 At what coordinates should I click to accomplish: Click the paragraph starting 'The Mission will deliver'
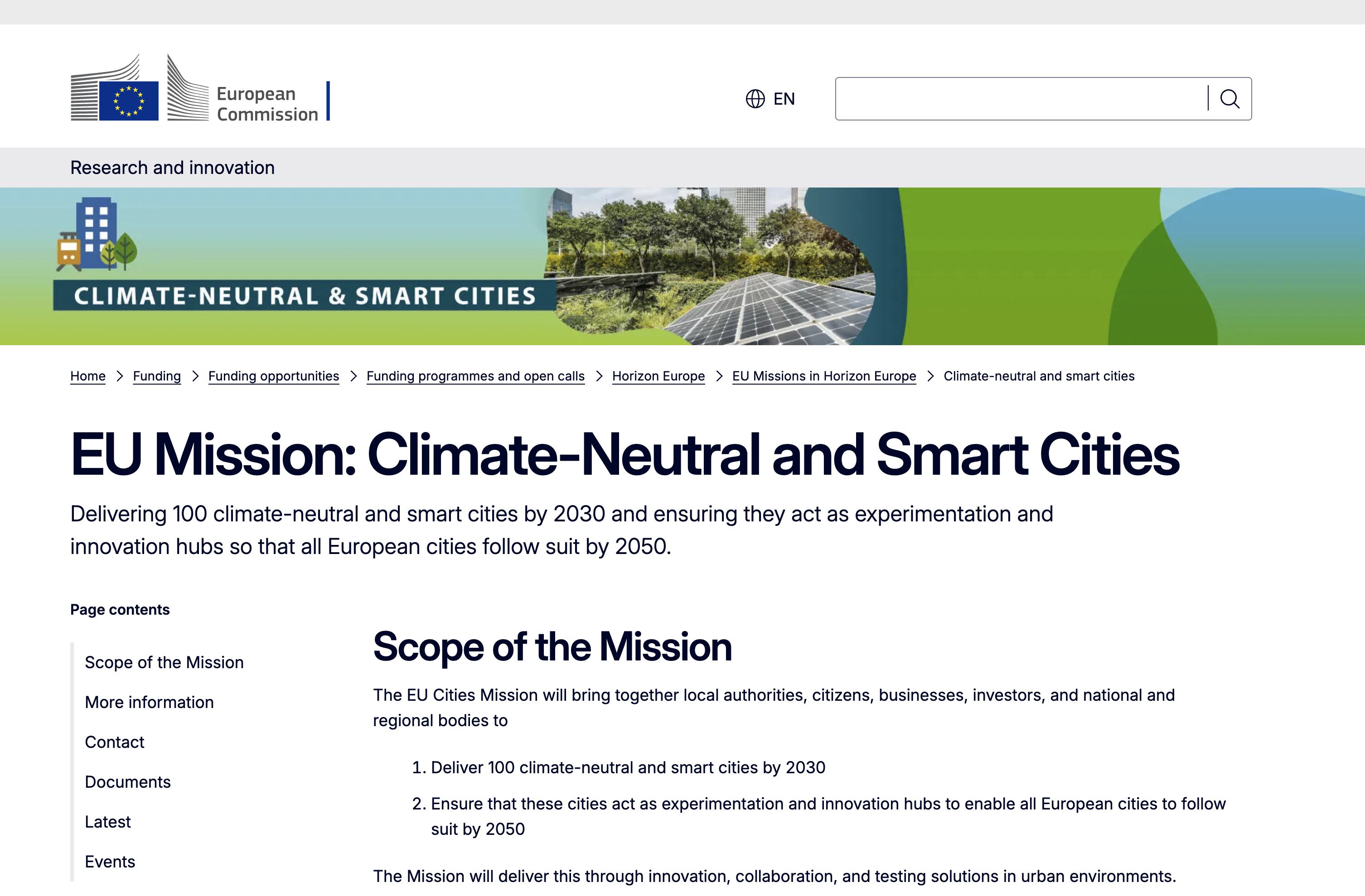(x=774, y=876)
